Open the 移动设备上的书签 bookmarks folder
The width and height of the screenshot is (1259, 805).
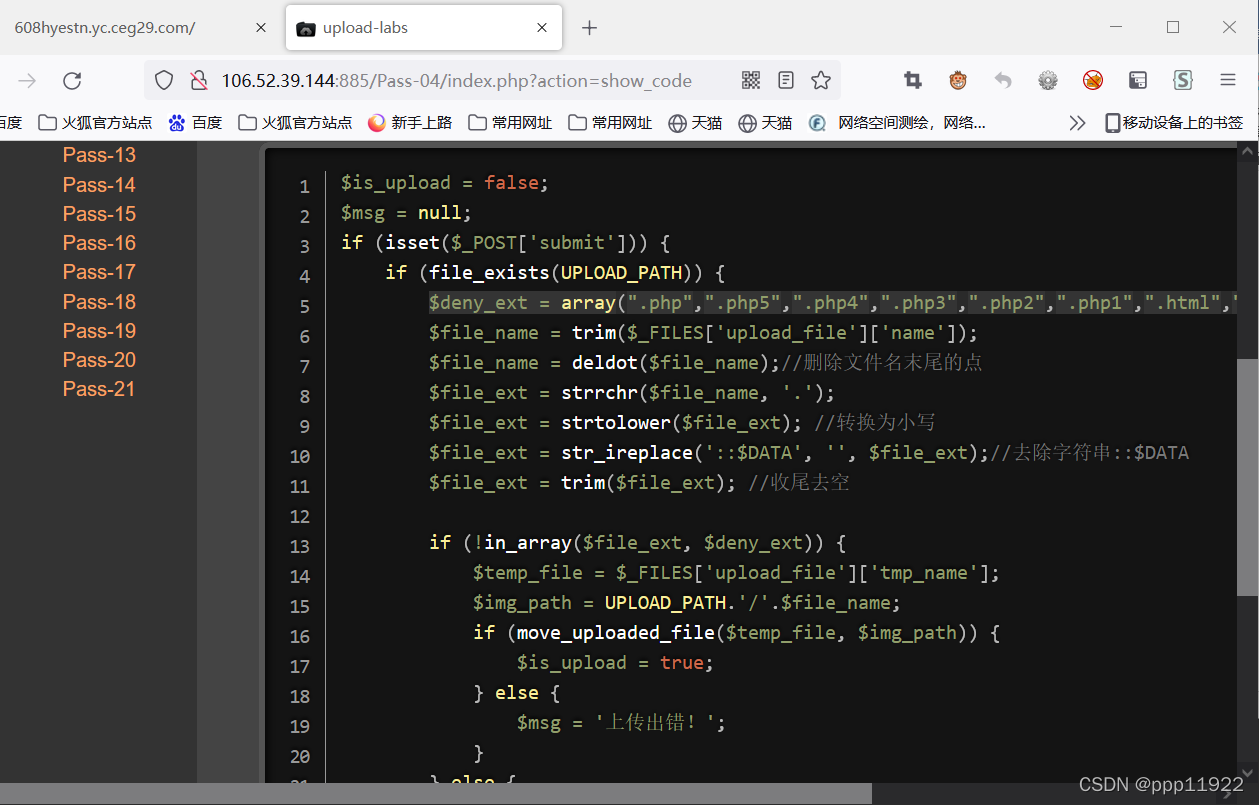coord(1174,123)
